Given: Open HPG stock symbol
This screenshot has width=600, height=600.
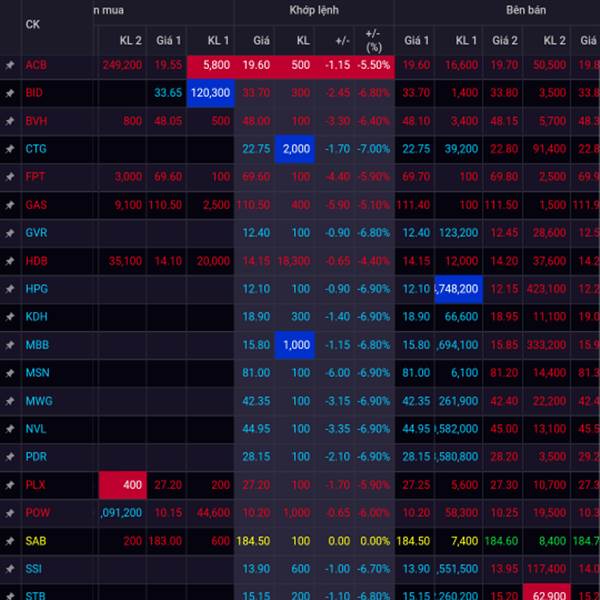Looking at the screenshot, I should click(x=37, y=289).
